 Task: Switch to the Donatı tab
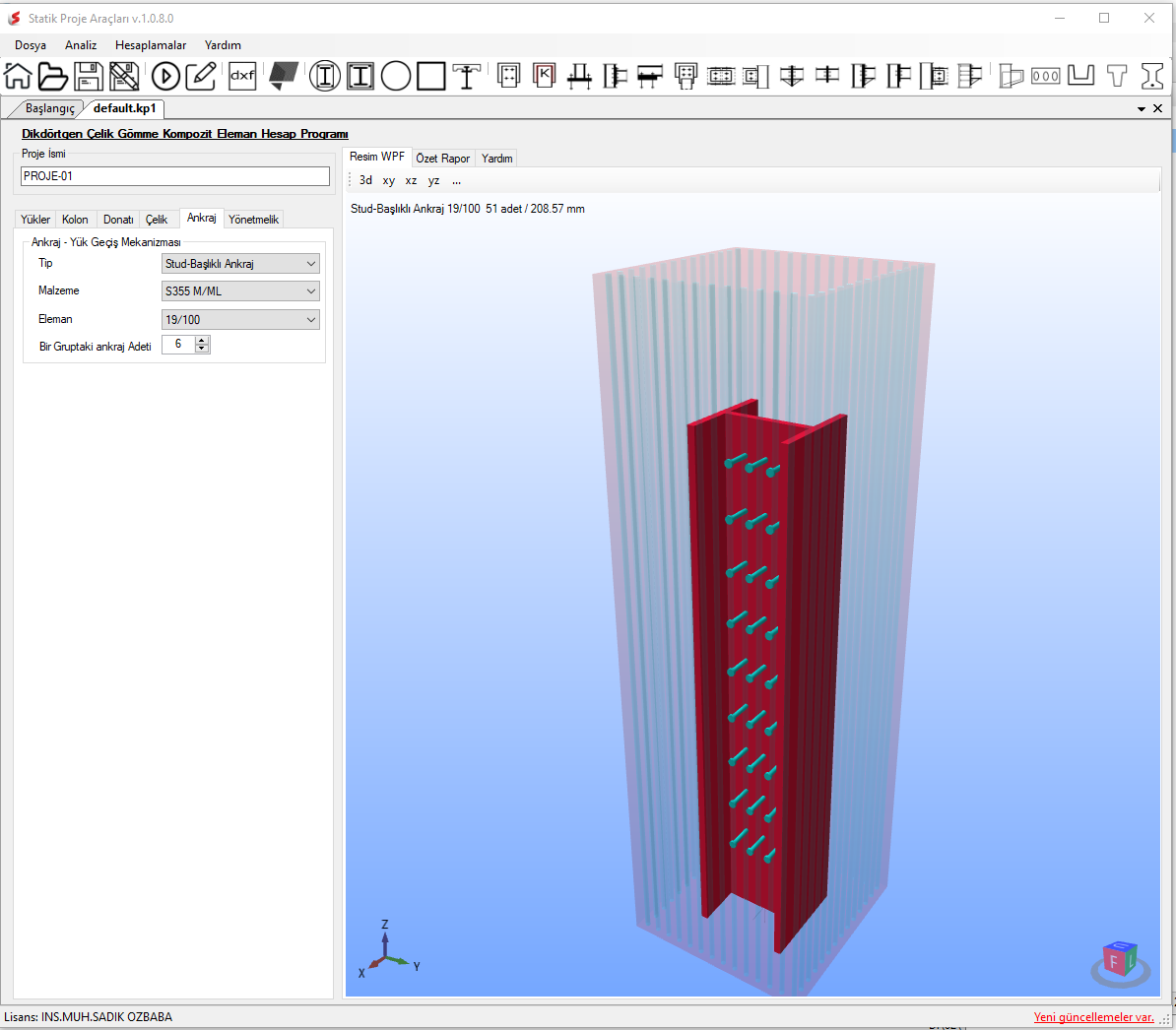tap(118, 220)
